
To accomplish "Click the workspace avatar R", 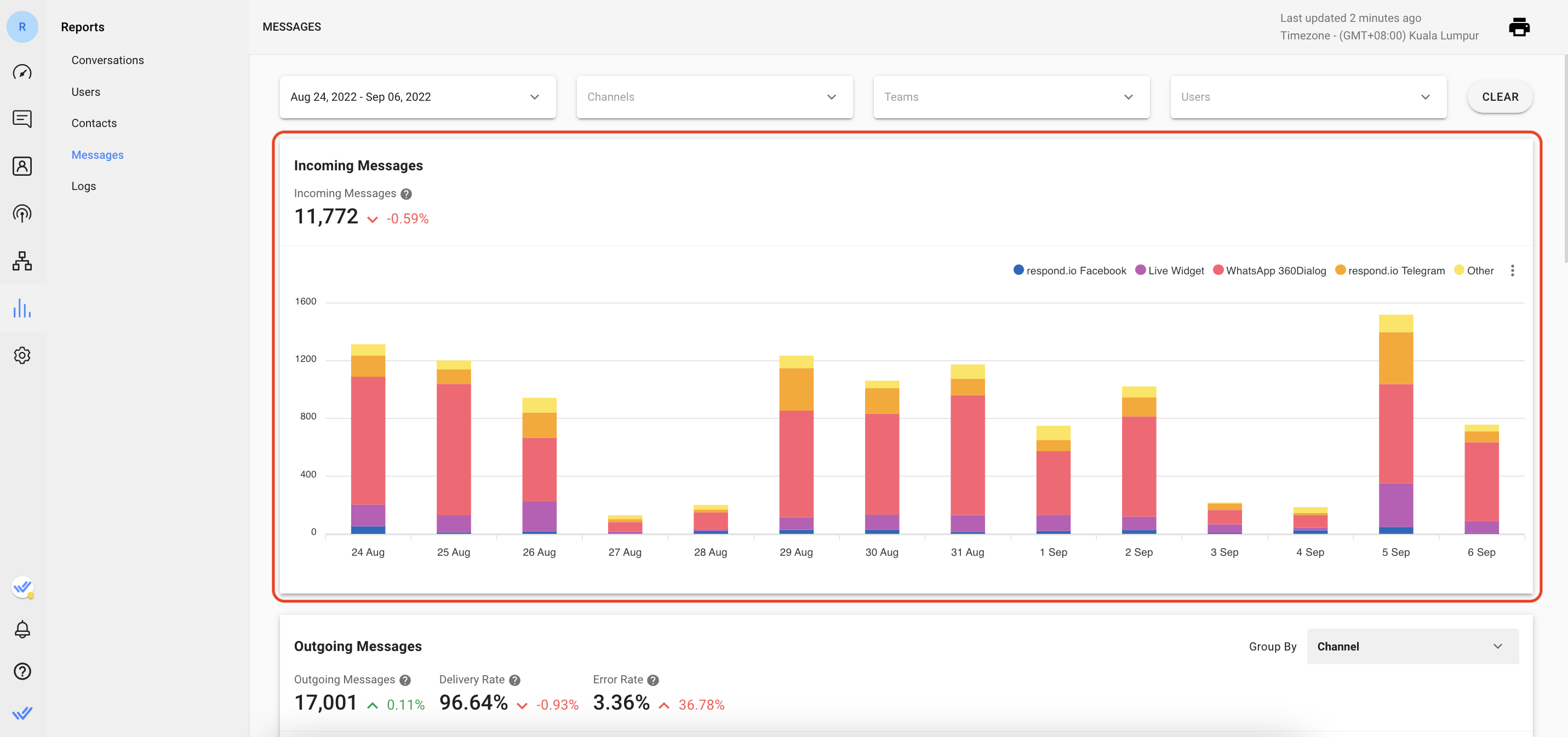I will 22,27.
